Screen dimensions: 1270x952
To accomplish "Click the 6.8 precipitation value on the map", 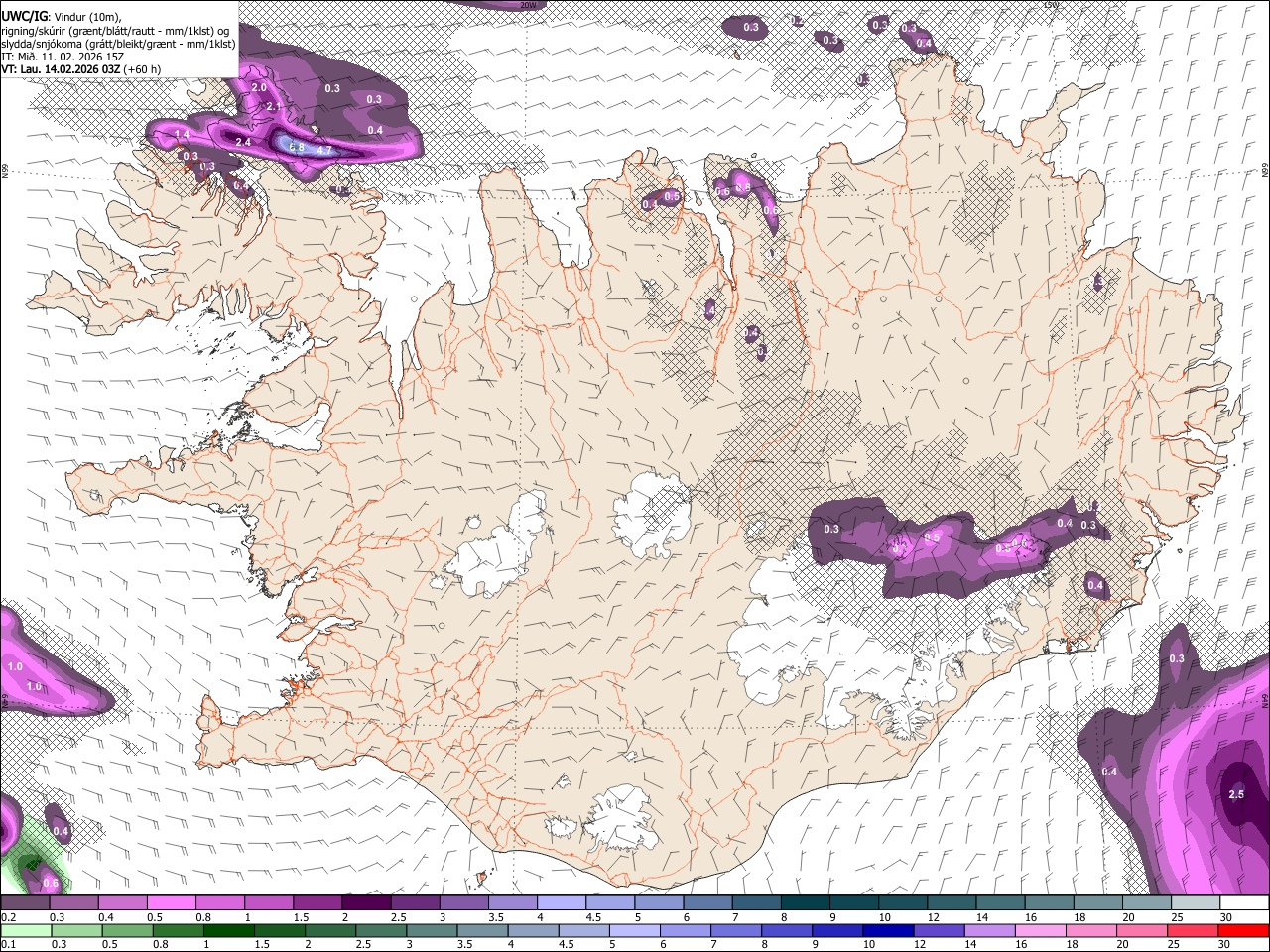I will tap(296, 147).
